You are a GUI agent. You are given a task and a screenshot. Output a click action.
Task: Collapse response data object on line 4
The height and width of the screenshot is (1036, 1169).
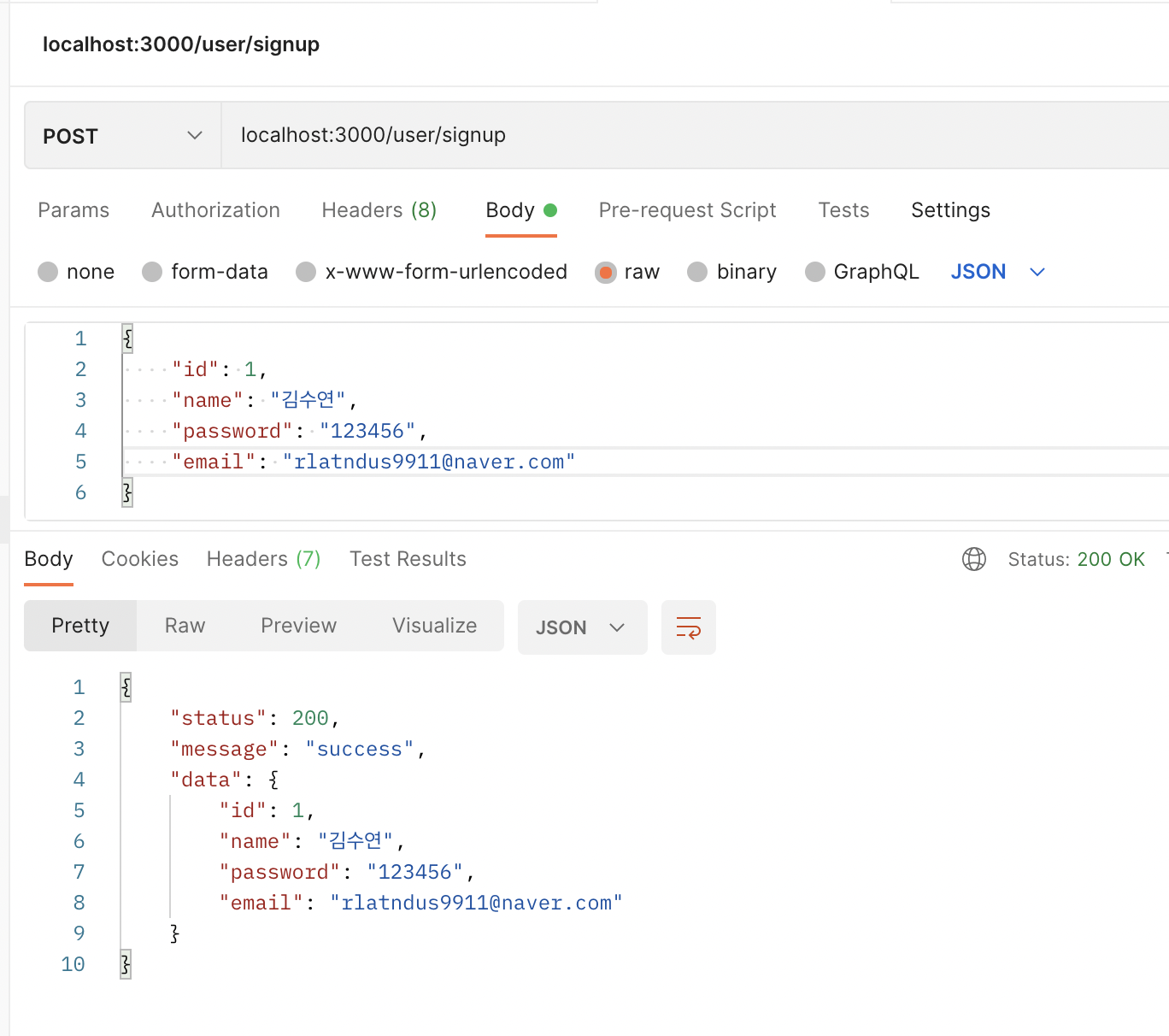tap(273, 780)
